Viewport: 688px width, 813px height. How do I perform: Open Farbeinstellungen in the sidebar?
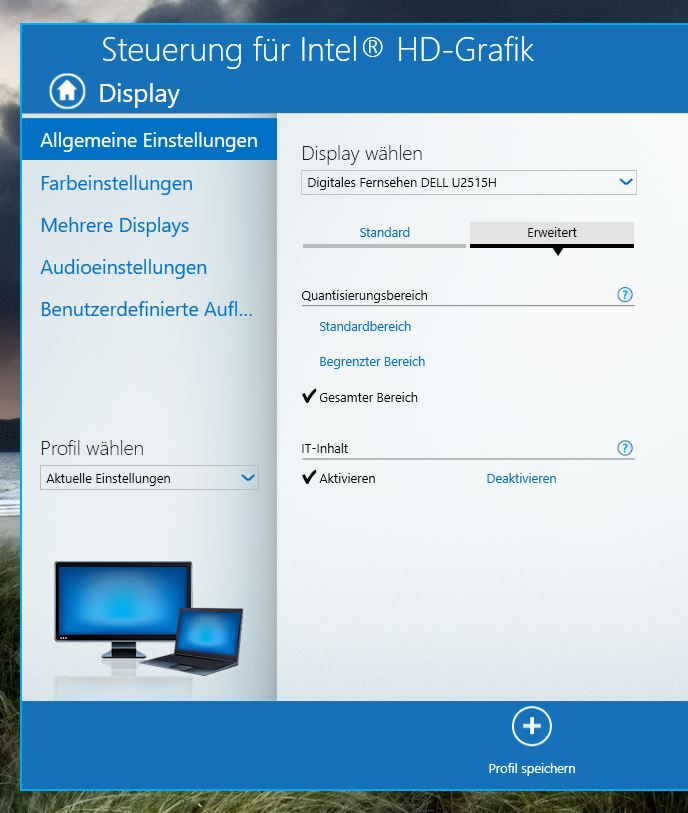pos(116,184)
